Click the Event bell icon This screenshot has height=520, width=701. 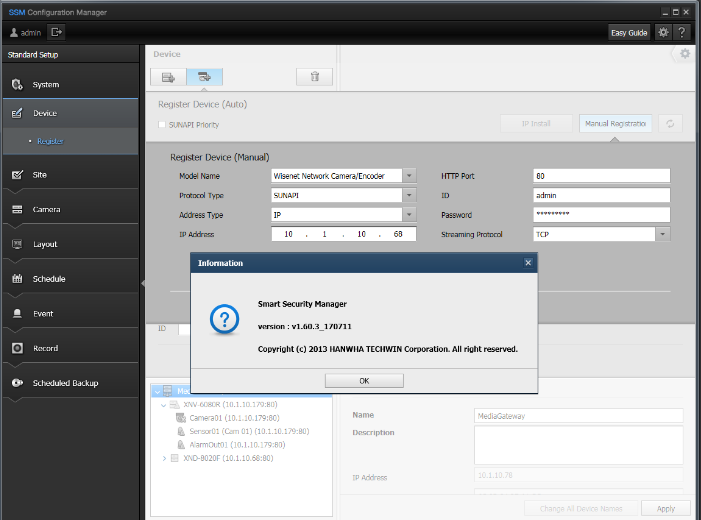[17, 313]
